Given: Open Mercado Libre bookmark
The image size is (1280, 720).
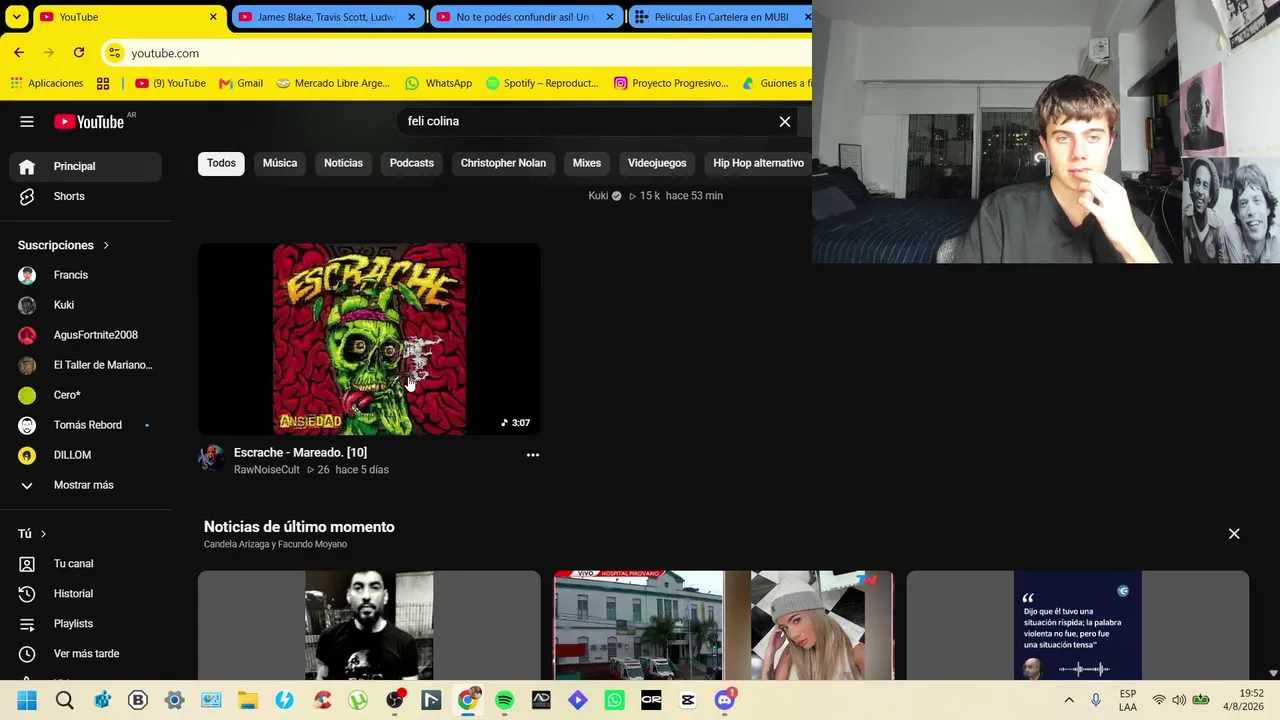Looking at the screenshot, I should coord(333,83).
